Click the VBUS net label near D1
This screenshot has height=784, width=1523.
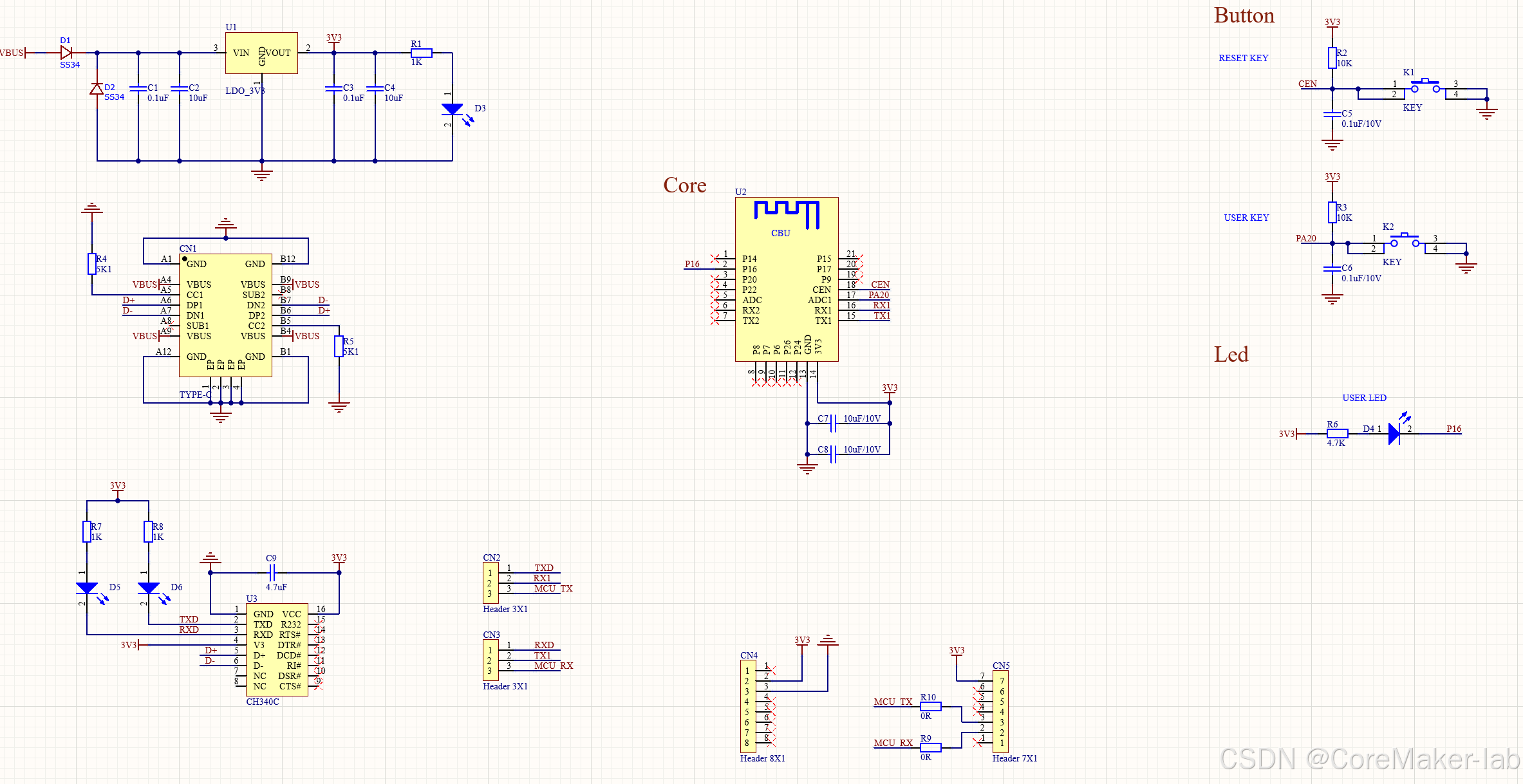(12, 53)
